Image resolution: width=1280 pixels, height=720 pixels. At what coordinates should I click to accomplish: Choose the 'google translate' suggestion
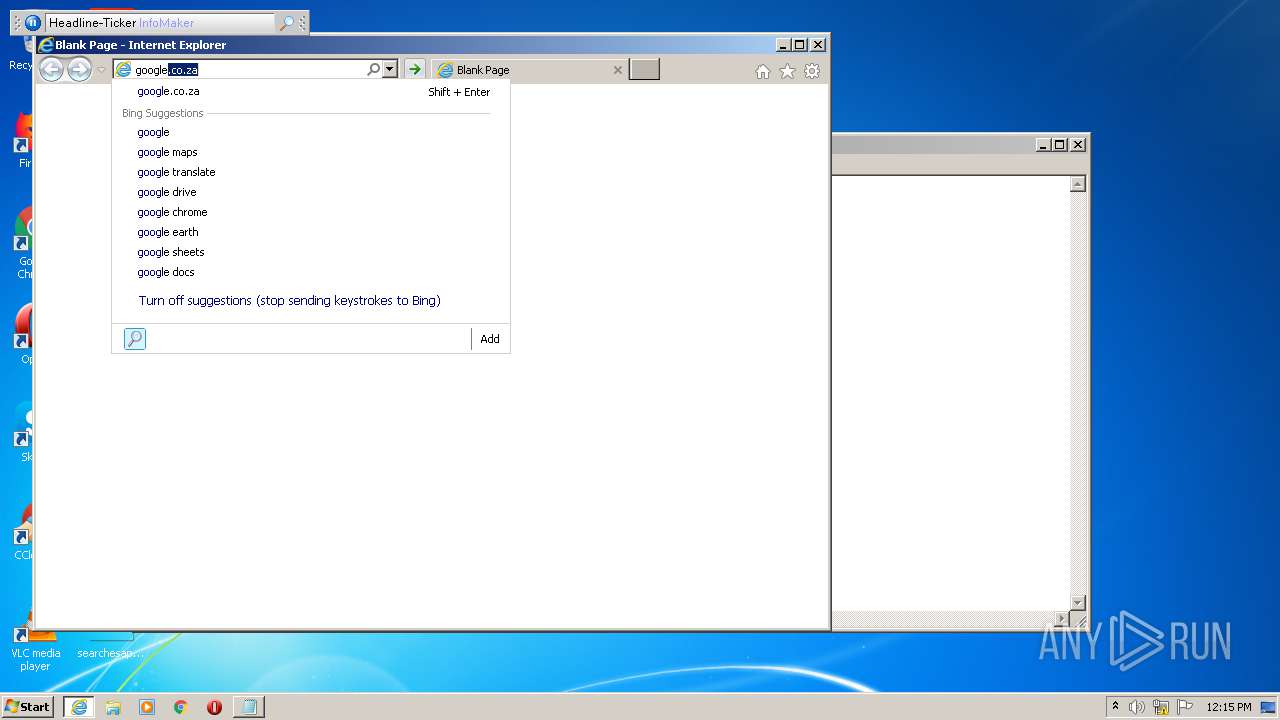click(311, 172)
